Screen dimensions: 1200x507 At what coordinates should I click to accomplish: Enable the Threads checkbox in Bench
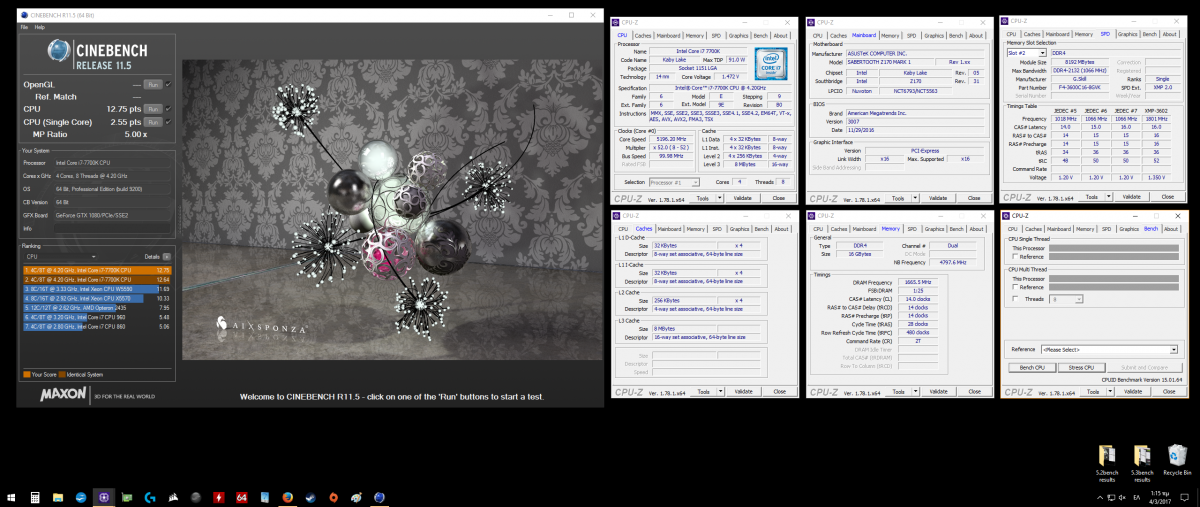(1015, 298)
